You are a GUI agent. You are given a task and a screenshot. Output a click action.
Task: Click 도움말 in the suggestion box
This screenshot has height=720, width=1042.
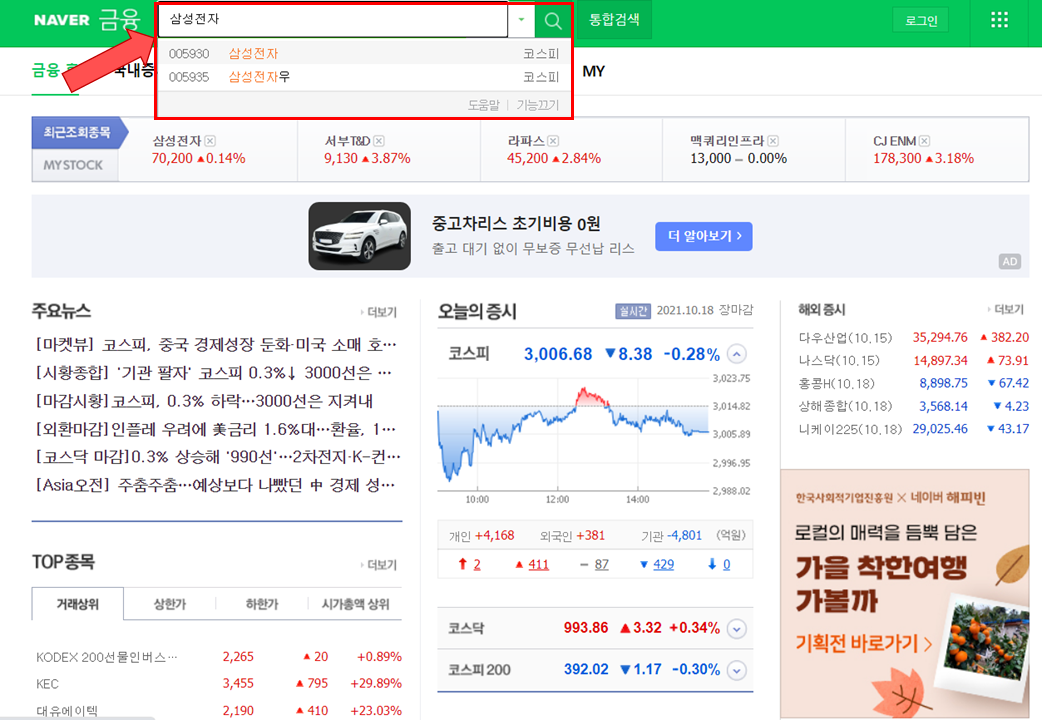click(x=483, y=105)
